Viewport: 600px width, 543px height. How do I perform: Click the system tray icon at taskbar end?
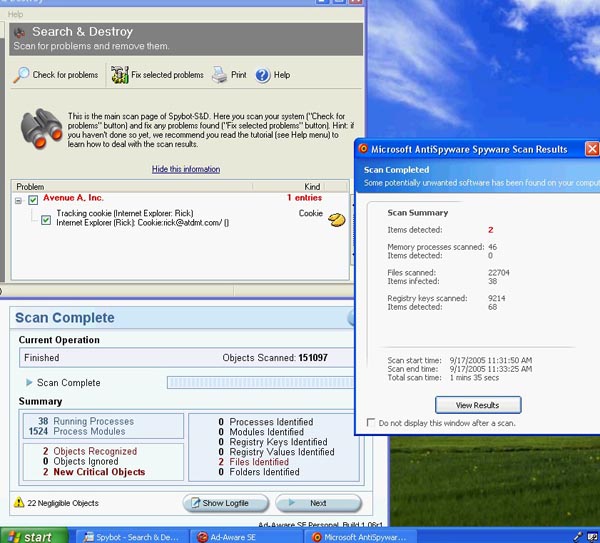(593, 536)
